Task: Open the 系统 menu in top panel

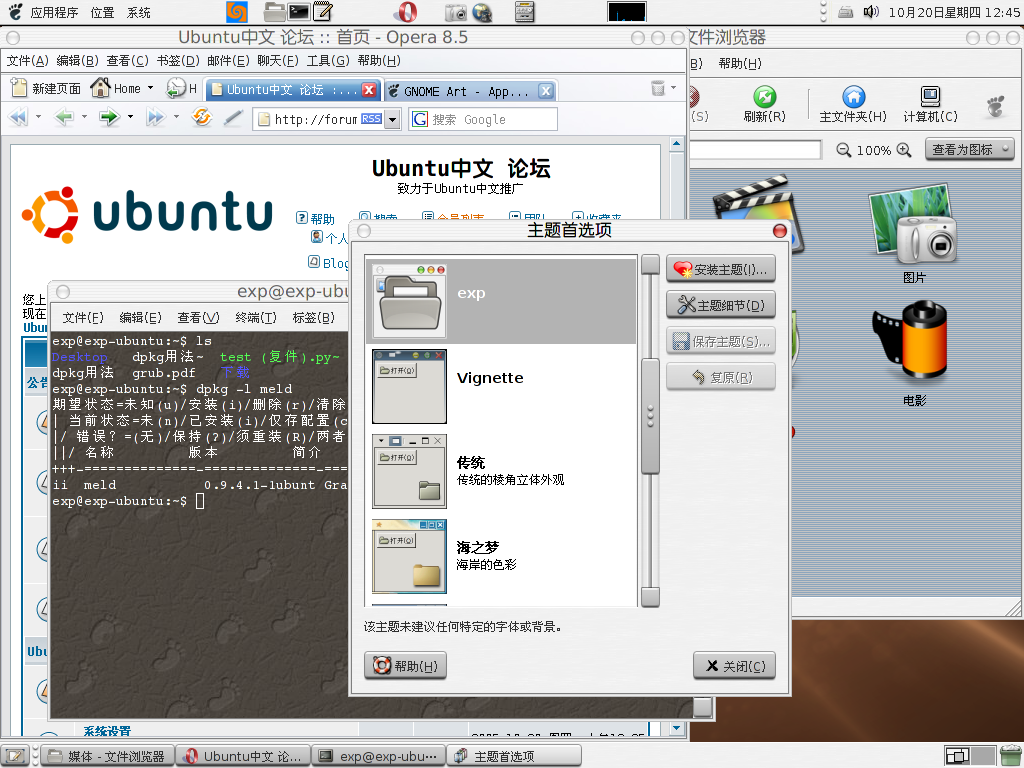Action: pos(138,12)
